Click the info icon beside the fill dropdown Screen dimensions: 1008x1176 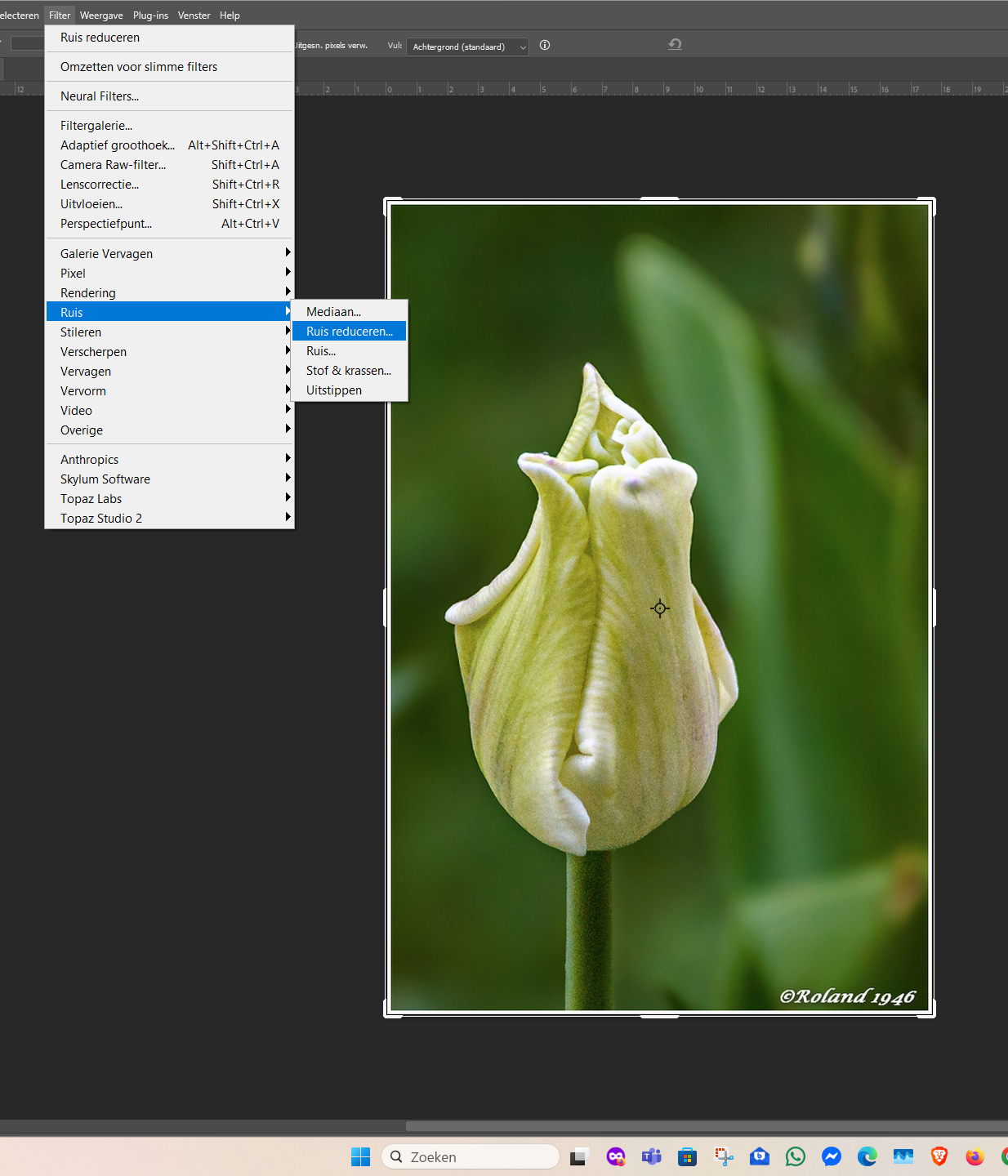545,46
